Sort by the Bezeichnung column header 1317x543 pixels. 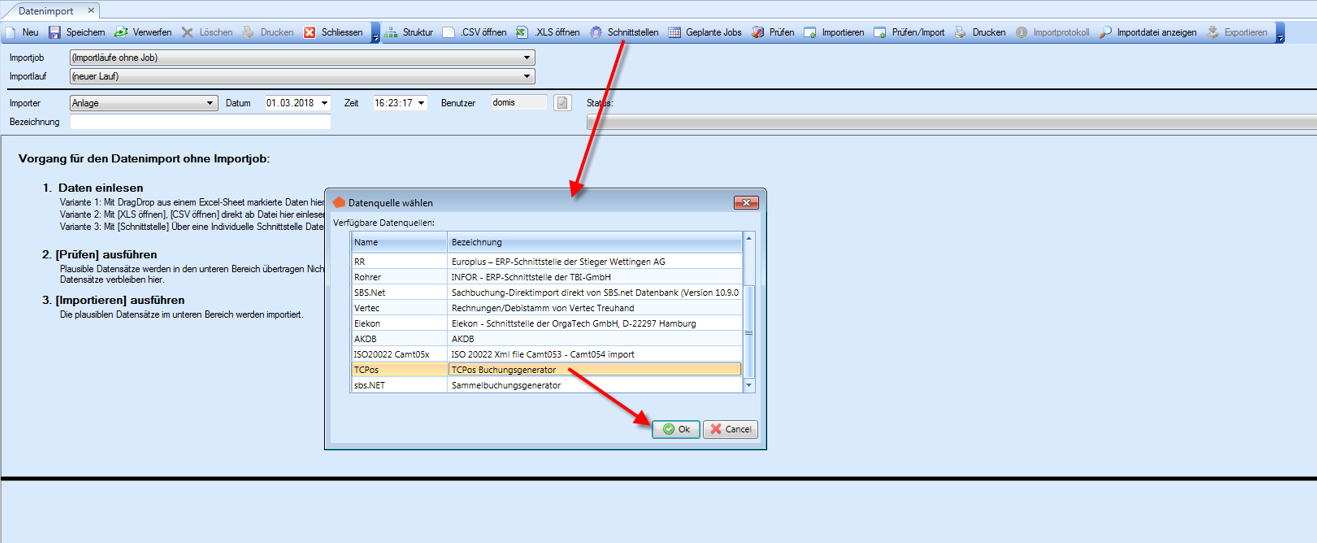[x=595, y=242]
